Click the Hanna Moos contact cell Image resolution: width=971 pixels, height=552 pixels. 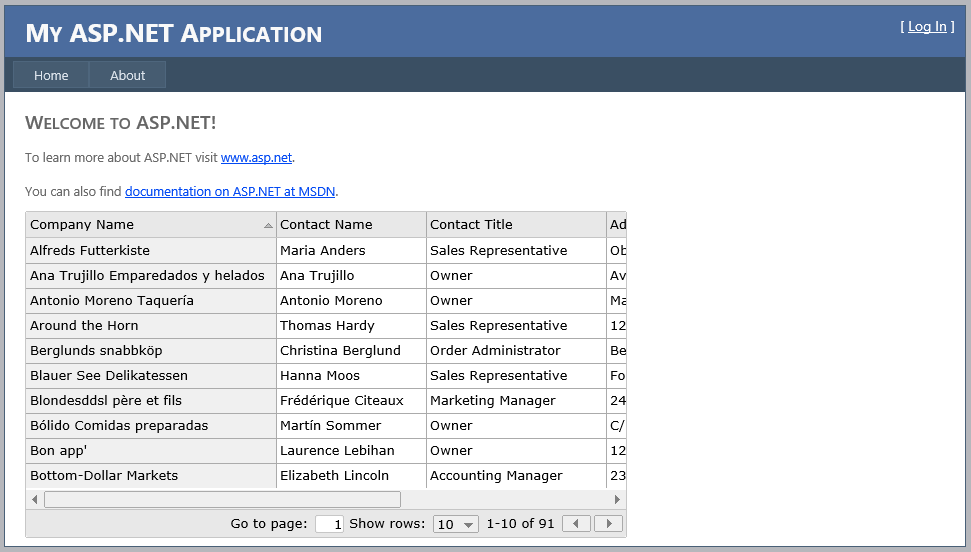coord(351,375)
